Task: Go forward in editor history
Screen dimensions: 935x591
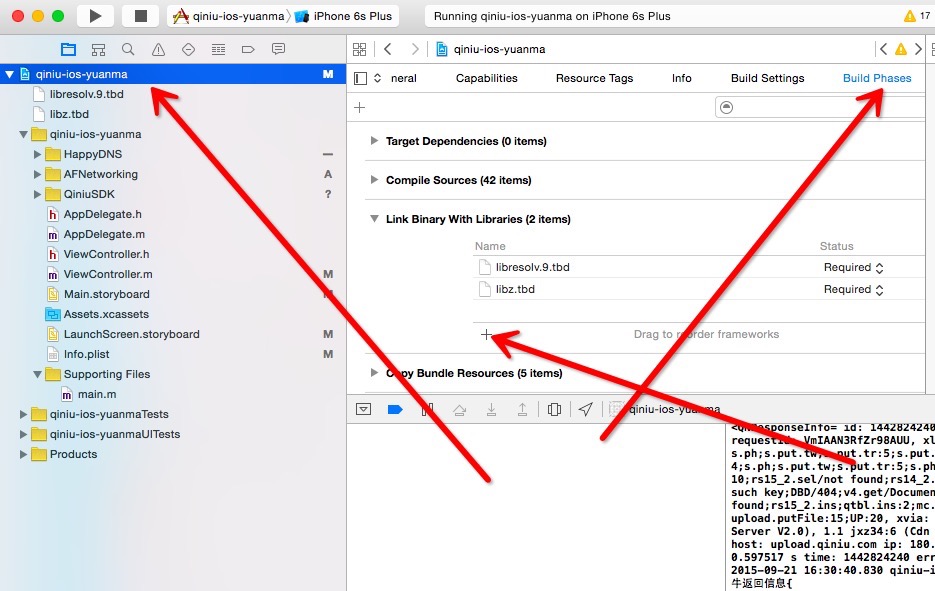Action: pos(414,49)
